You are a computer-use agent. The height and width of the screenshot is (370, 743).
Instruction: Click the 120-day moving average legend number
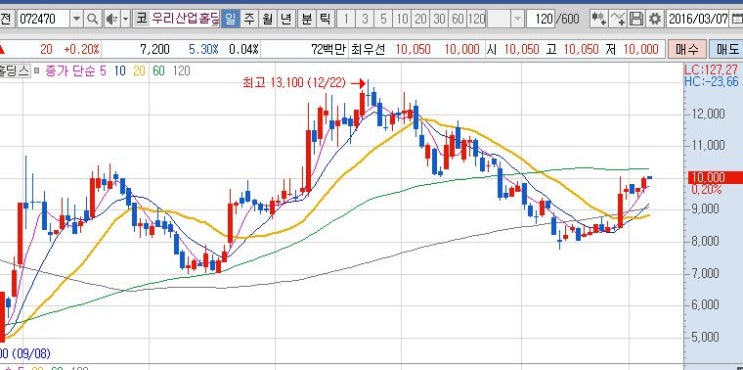181,72
